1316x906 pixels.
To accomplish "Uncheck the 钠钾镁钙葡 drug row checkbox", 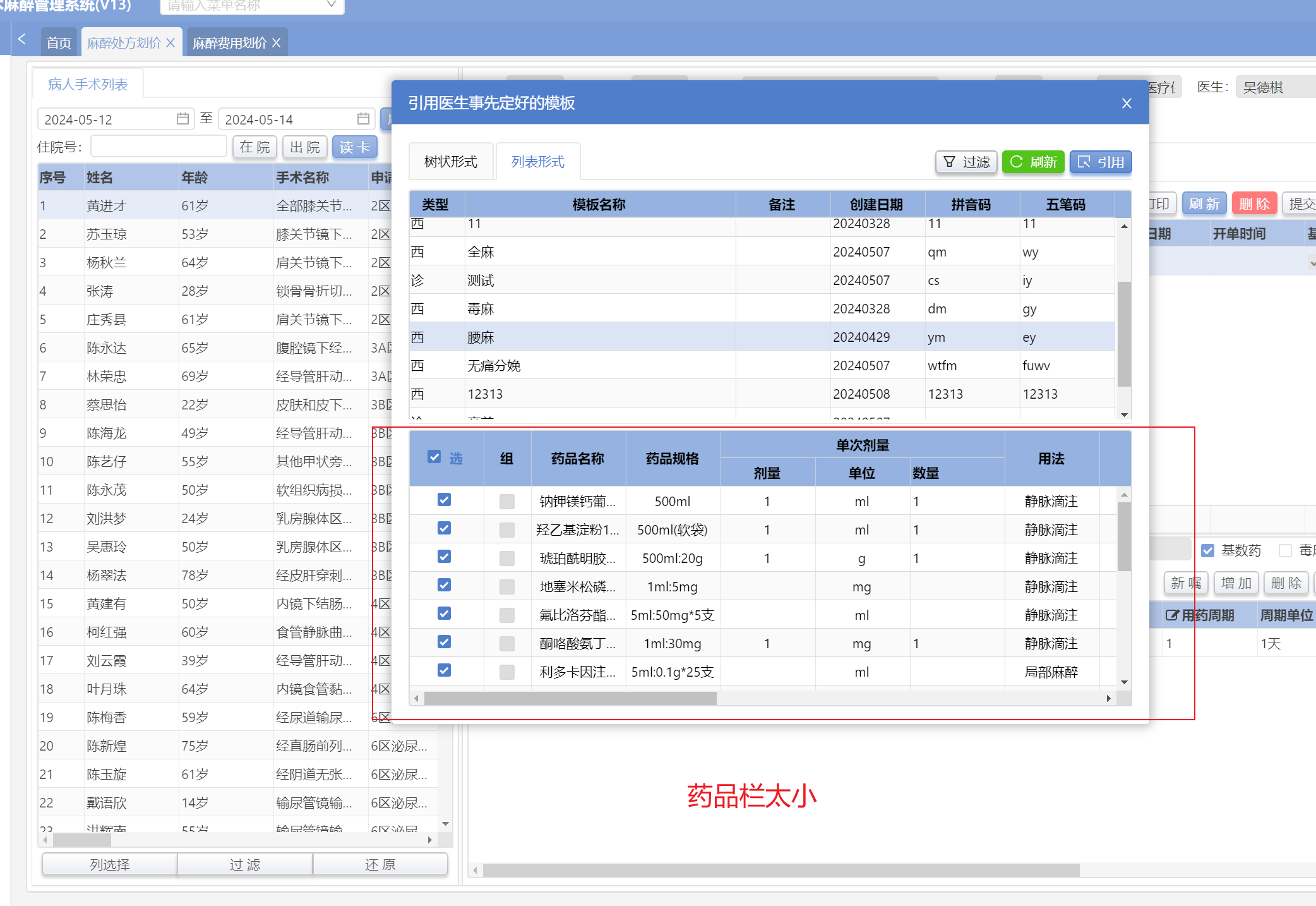I will click(x=444, y=500).
